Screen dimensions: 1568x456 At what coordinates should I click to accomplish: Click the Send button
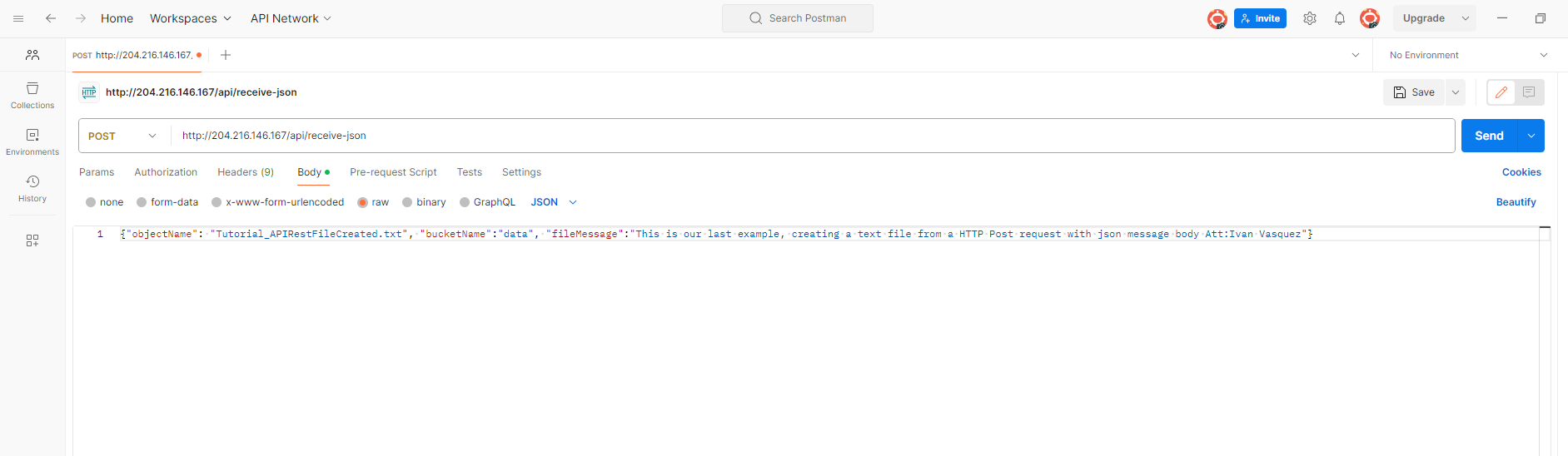(1489, 136)
